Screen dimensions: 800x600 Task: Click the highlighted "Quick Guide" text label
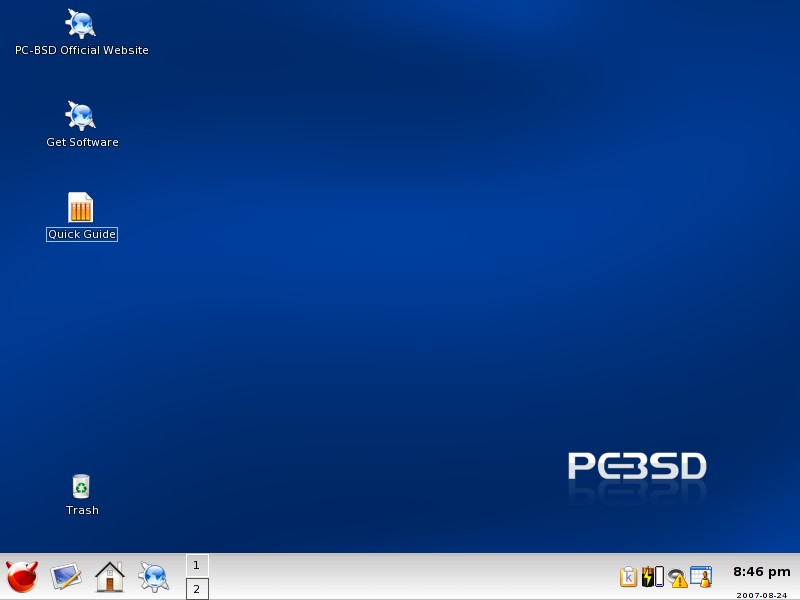pos(82,234)
